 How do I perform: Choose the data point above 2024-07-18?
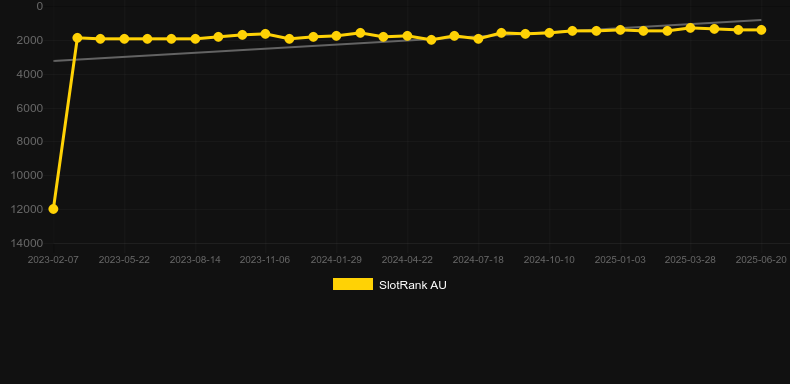click(478, 39)
